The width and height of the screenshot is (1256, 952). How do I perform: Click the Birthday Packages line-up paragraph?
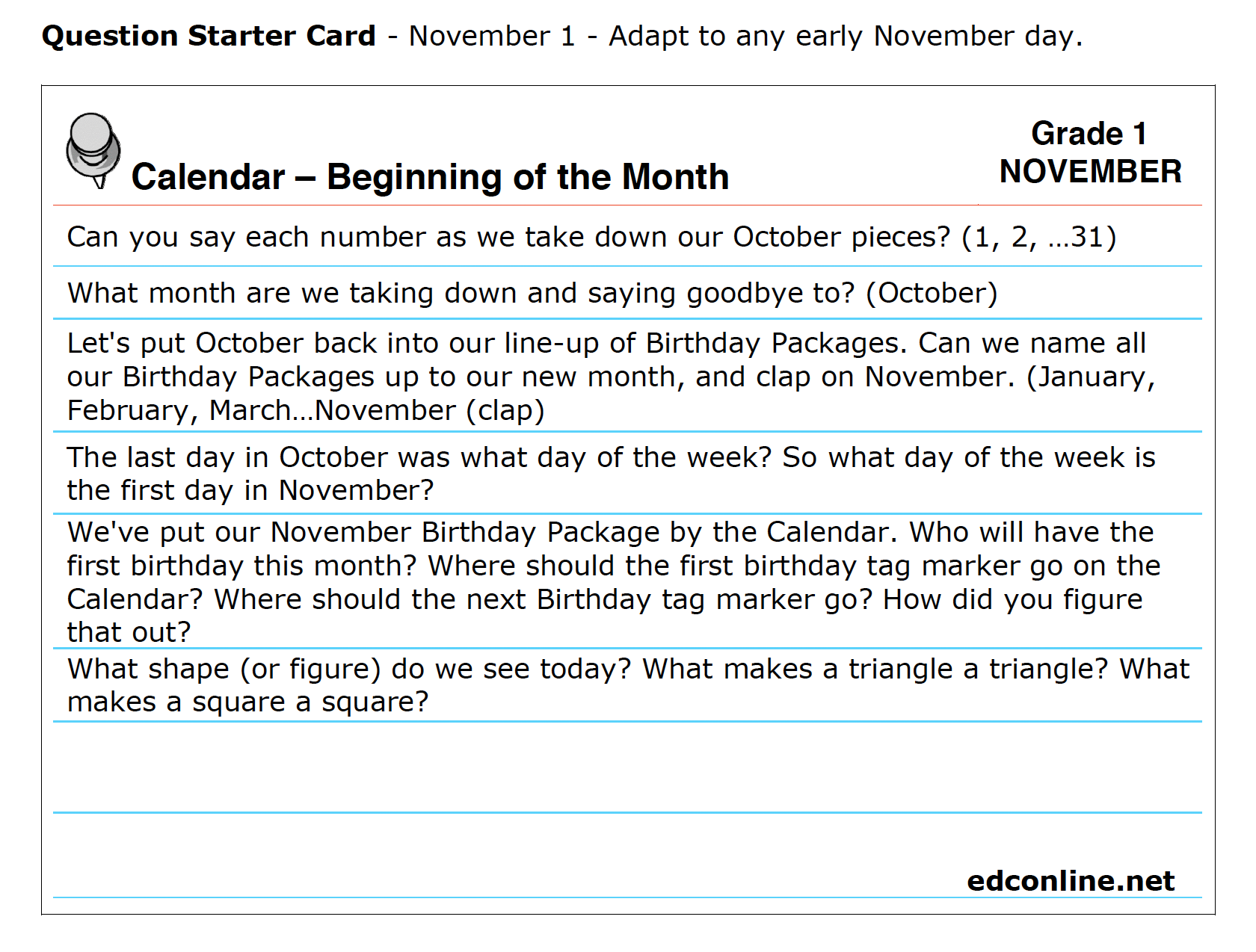click(627, 376)
